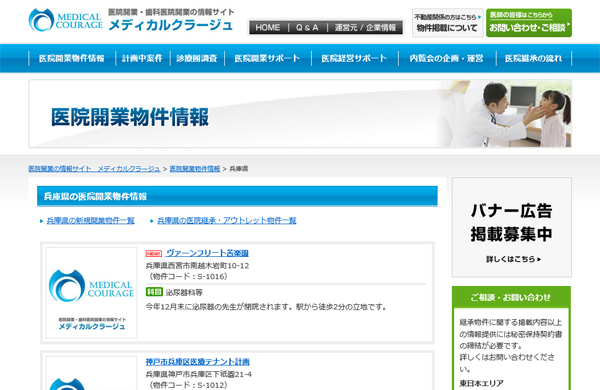Follow breadcrumb link 医院開業の情報サイト メディカルクラージュ
Image resolution: width=600 pixels, height=390 pixels.
94,169
